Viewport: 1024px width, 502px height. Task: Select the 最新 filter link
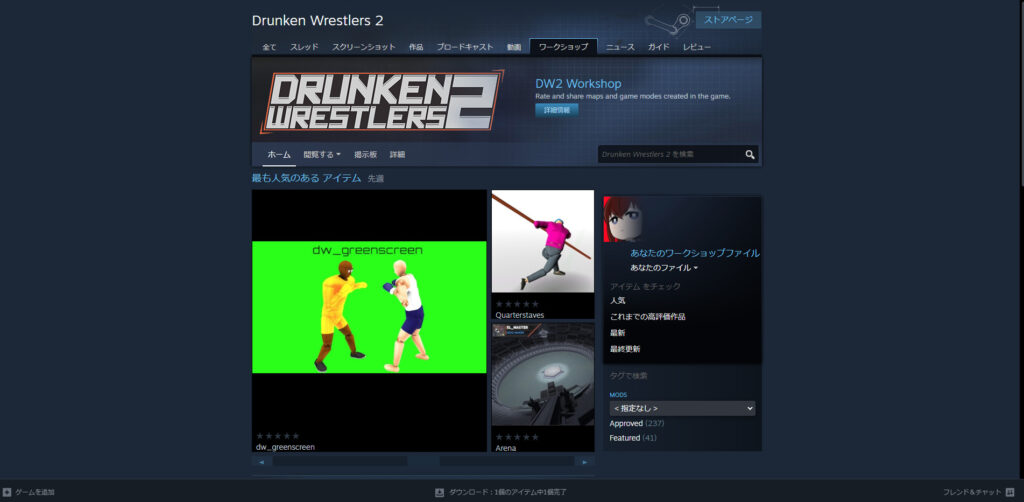[x=618, y=333]
